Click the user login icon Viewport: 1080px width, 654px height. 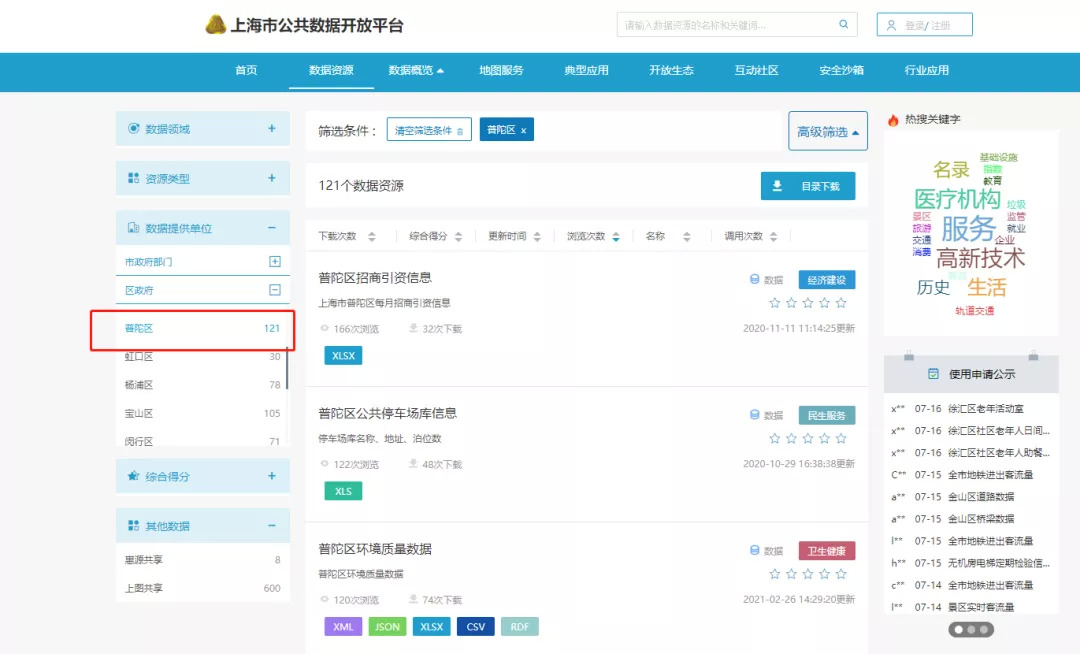point(891,25)
